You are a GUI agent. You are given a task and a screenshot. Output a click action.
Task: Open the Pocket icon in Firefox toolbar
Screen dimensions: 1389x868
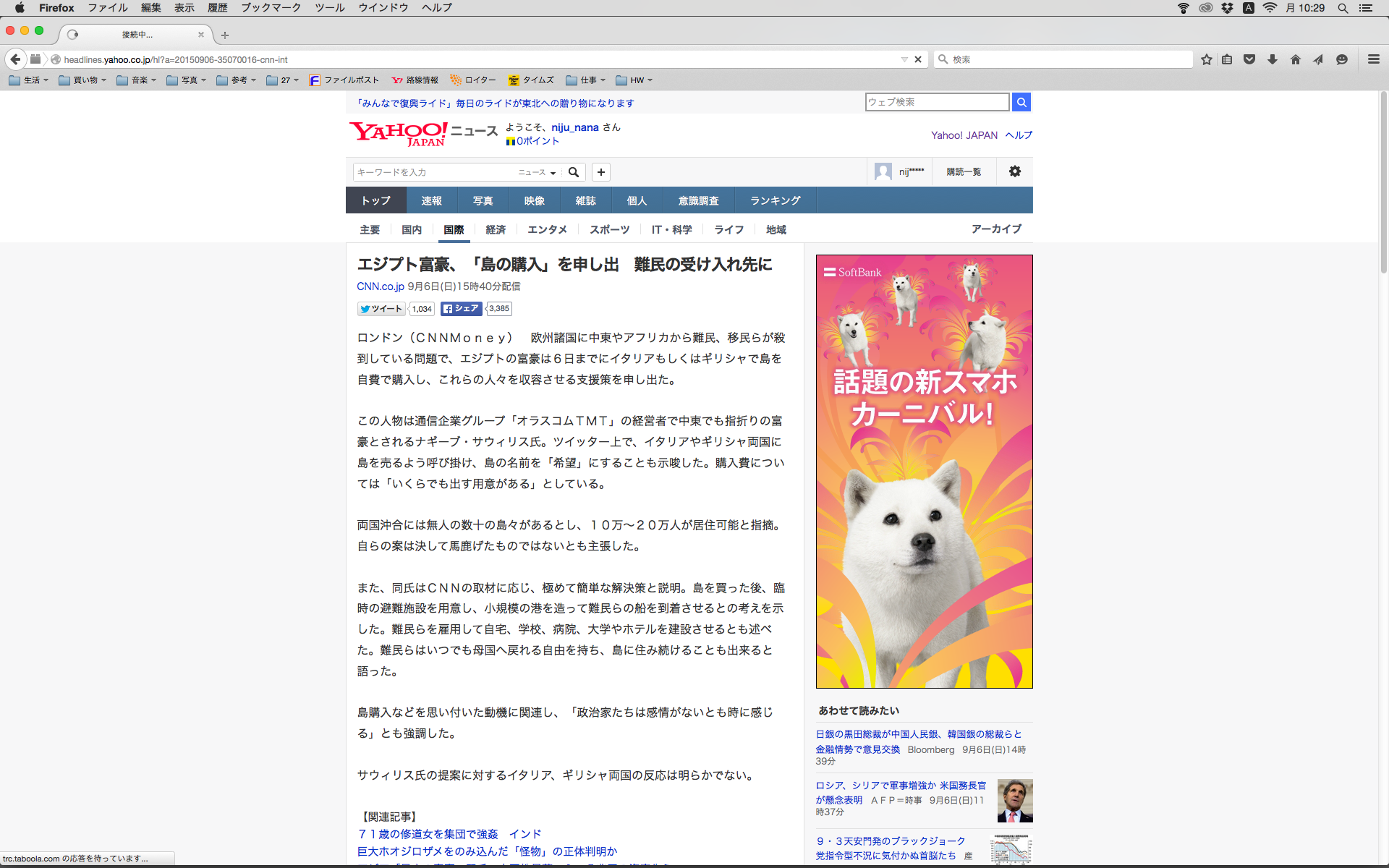(1249, 59)
